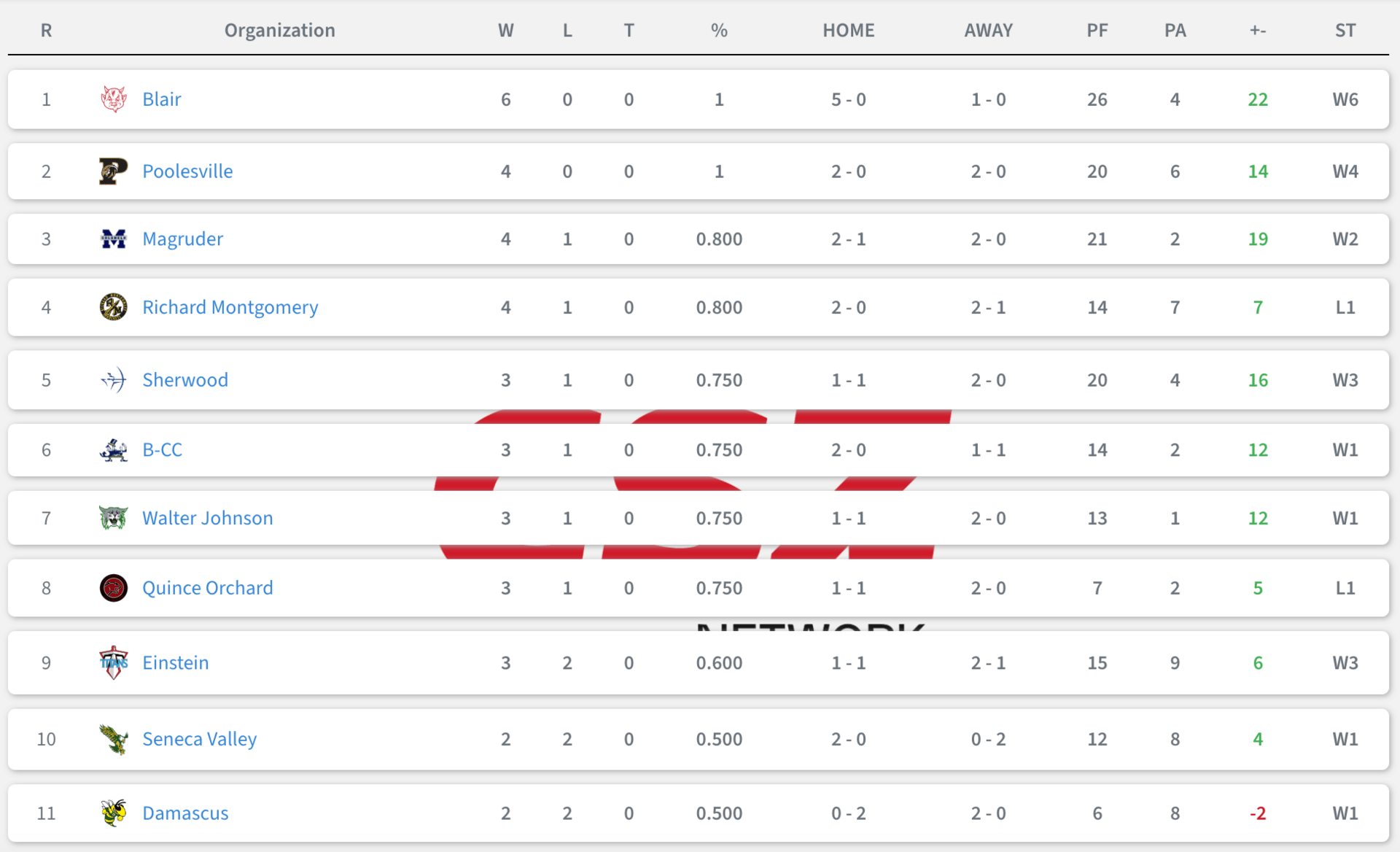Open Richard Montgomery team link
This screenshot has width=1400, height=852.
tap(230, 307)
